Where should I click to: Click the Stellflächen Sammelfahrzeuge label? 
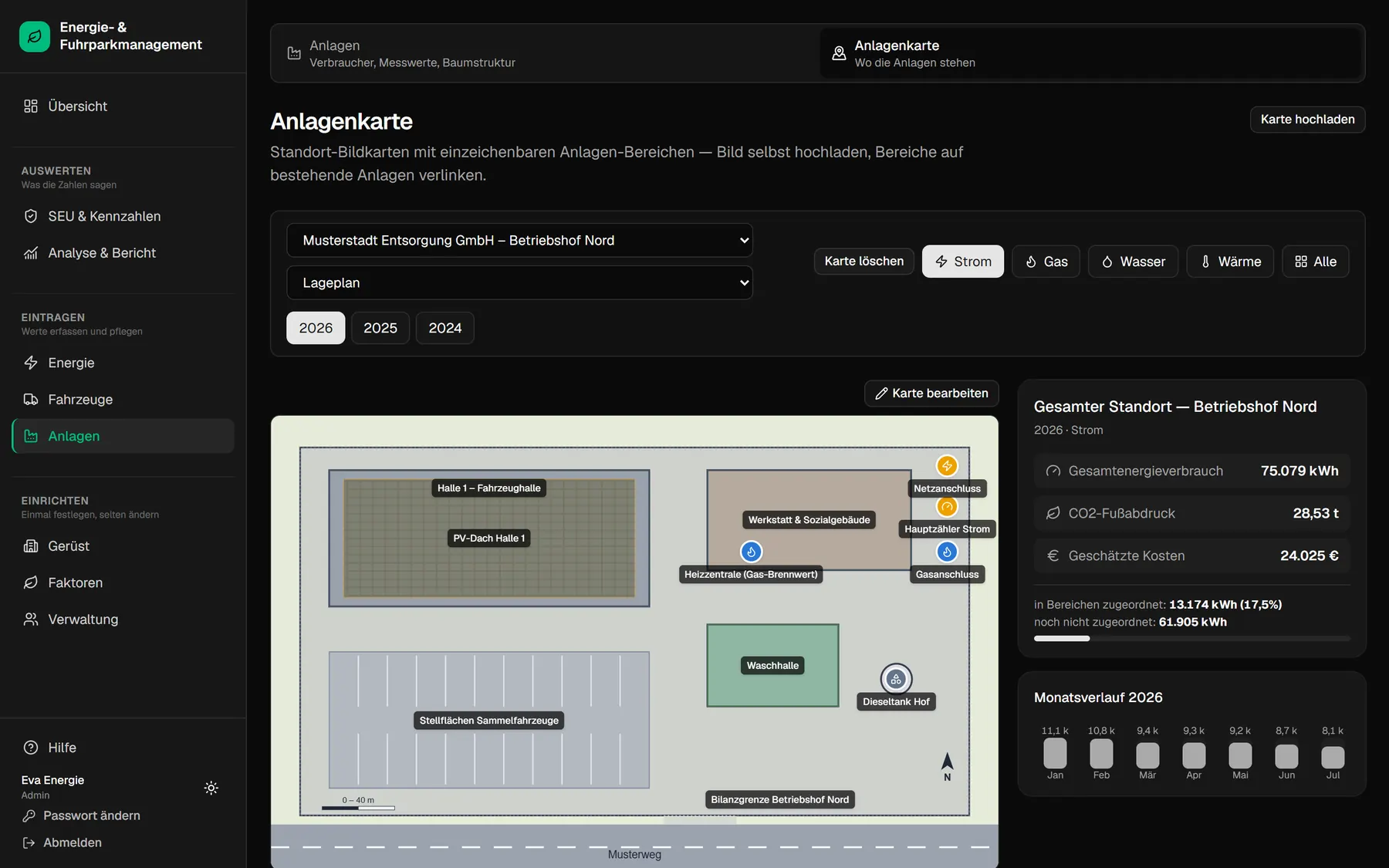click(x=489, y=721)
